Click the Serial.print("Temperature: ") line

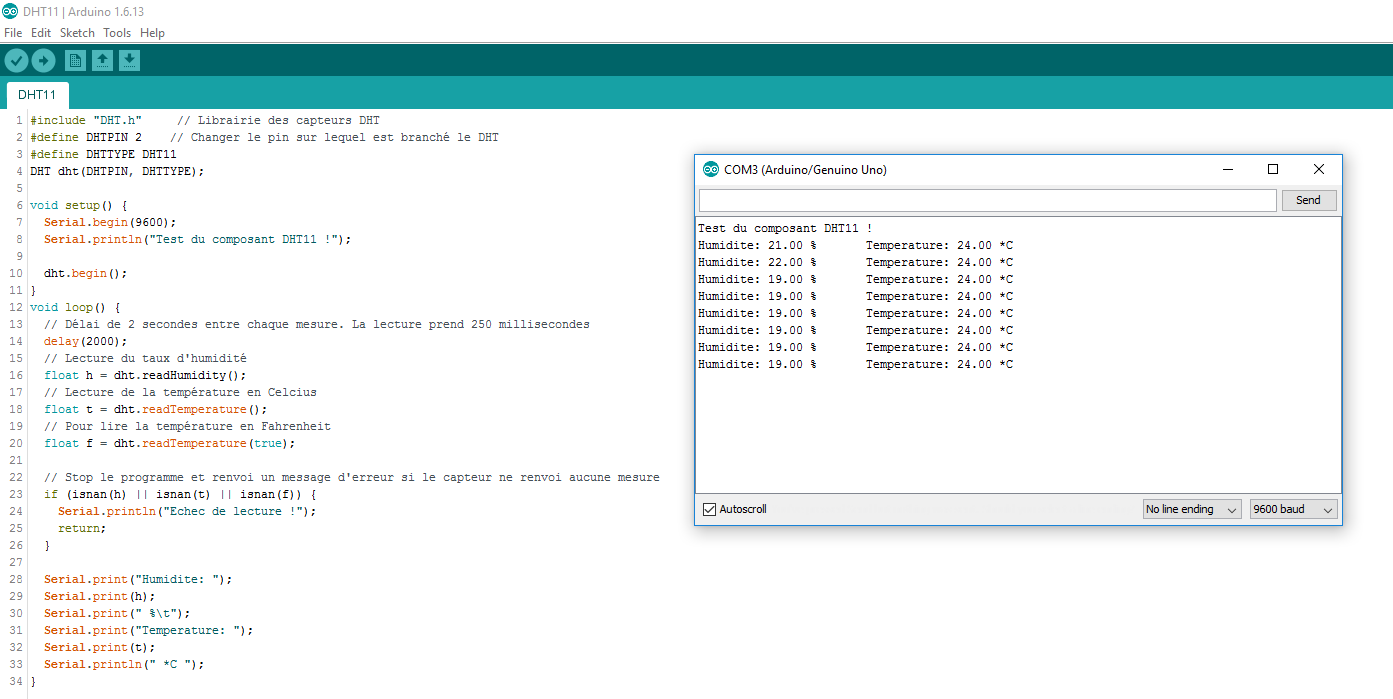click(149, 630)
